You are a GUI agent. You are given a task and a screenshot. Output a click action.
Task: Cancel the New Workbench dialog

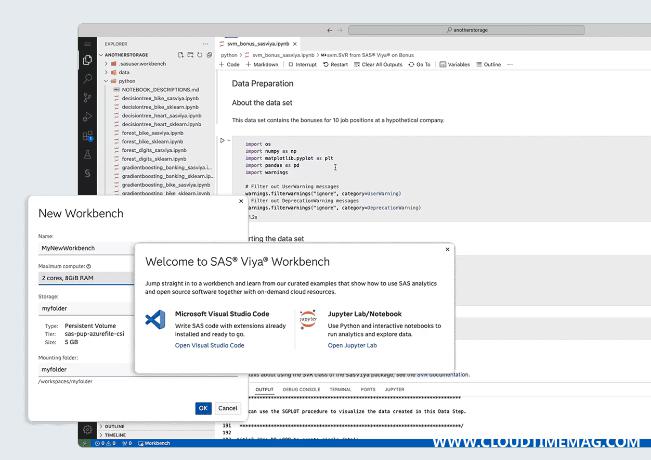(228, 408)
